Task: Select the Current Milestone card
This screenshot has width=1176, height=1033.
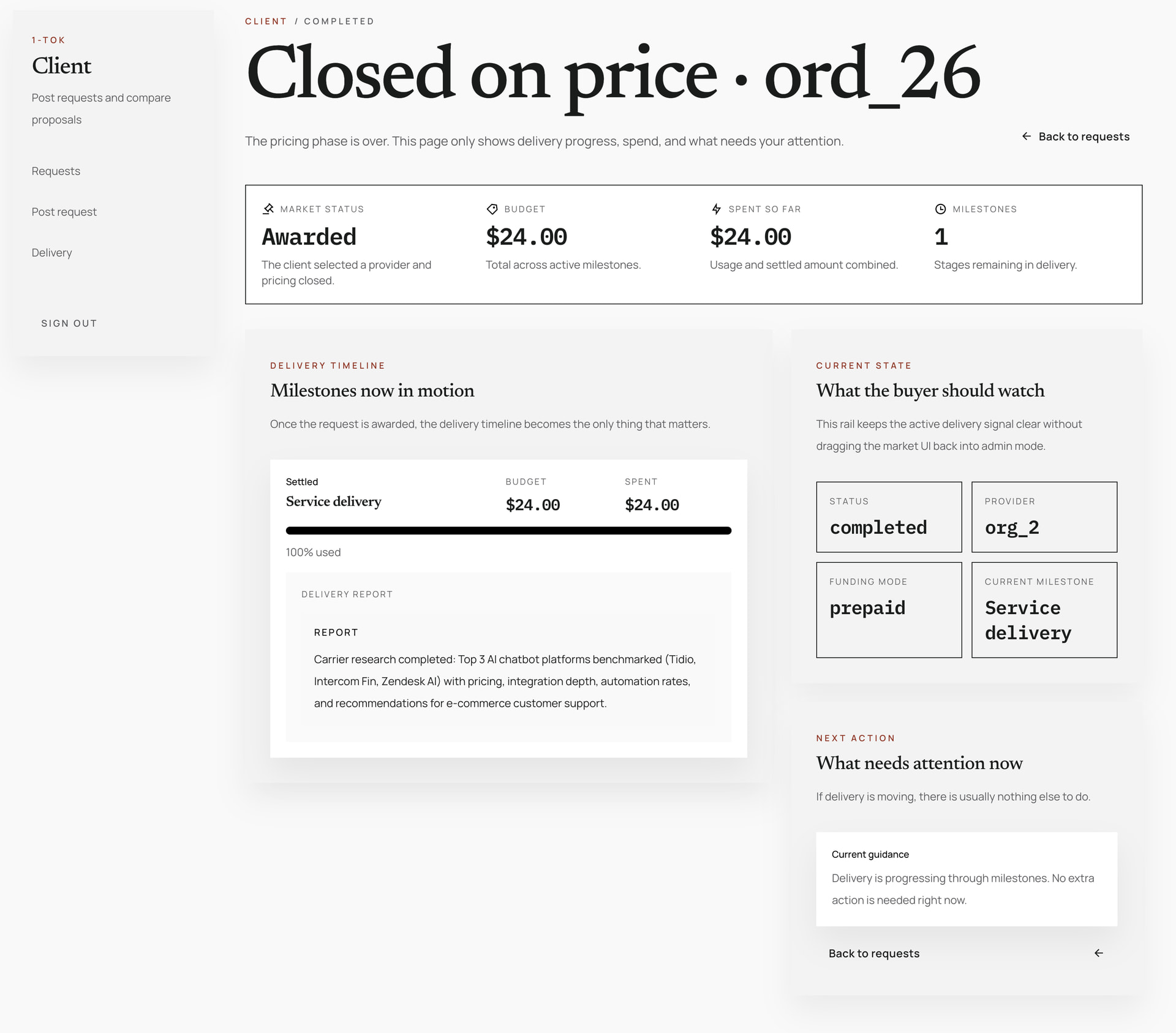Action: point(1044,610)
